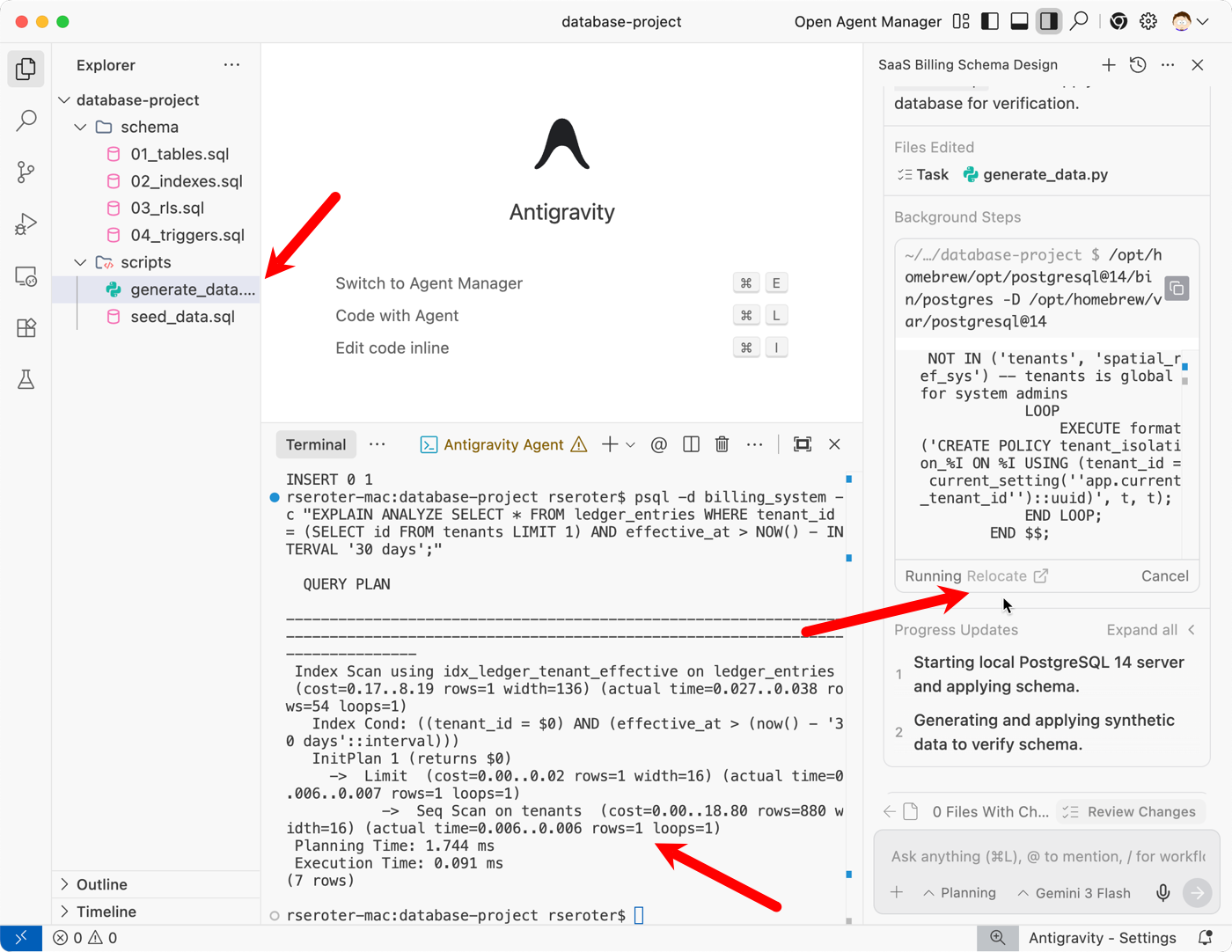The height and width of the screenshot is (952, 1232).
Task: Click the trash icon to kill the terminal
Action: point(722,444)
